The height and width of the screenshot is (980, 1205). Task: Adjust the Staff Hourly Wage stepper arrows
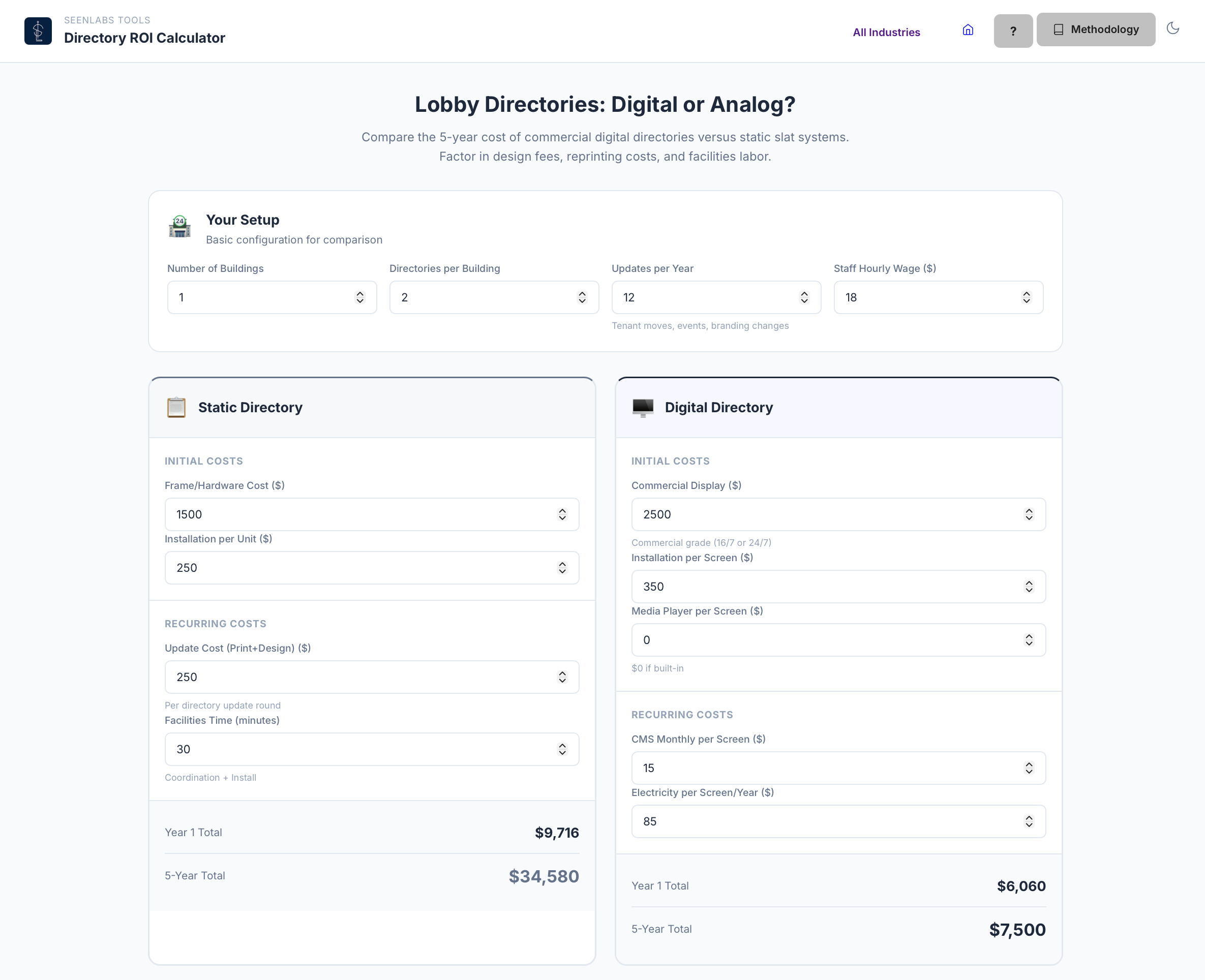[1026, 297]
